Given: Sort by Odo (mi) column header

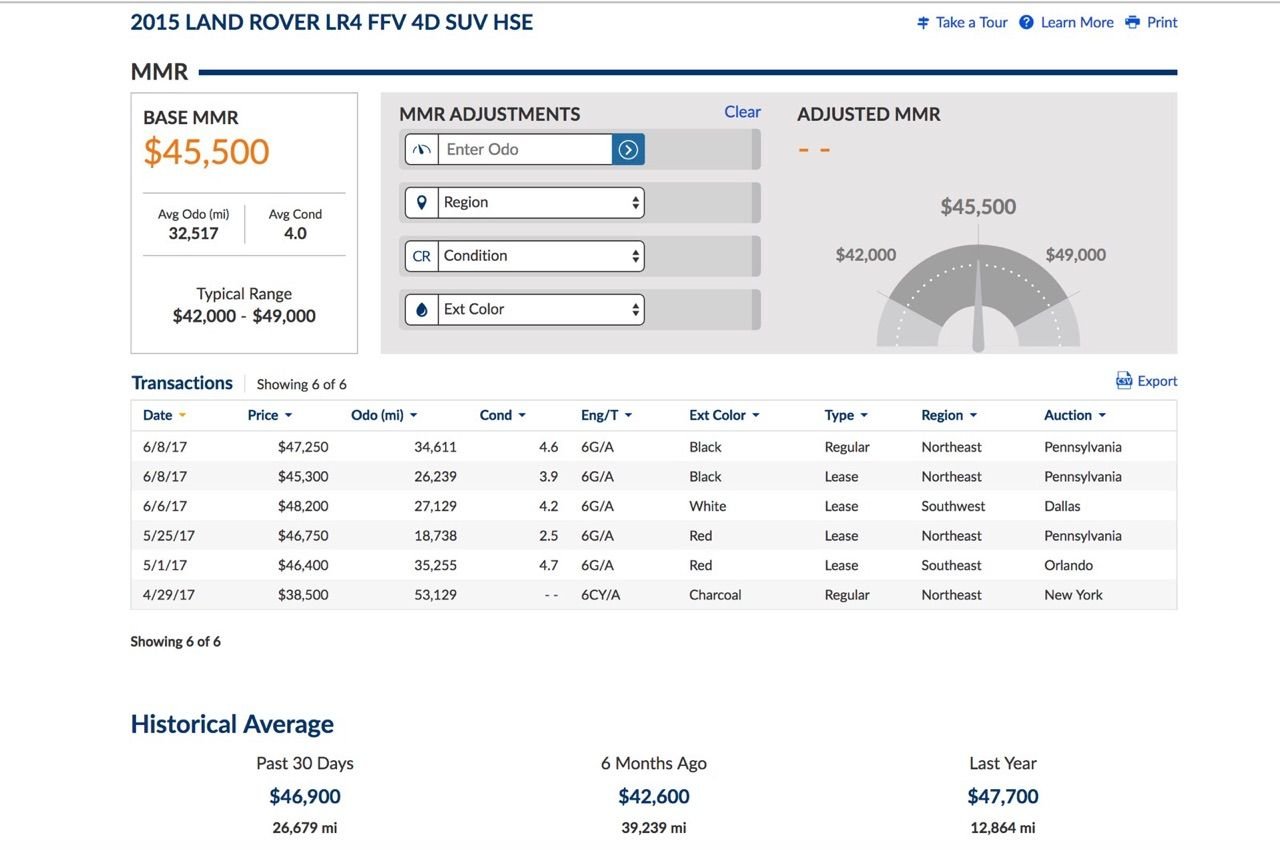Looking at the screenshot, I should pos(385,415).
